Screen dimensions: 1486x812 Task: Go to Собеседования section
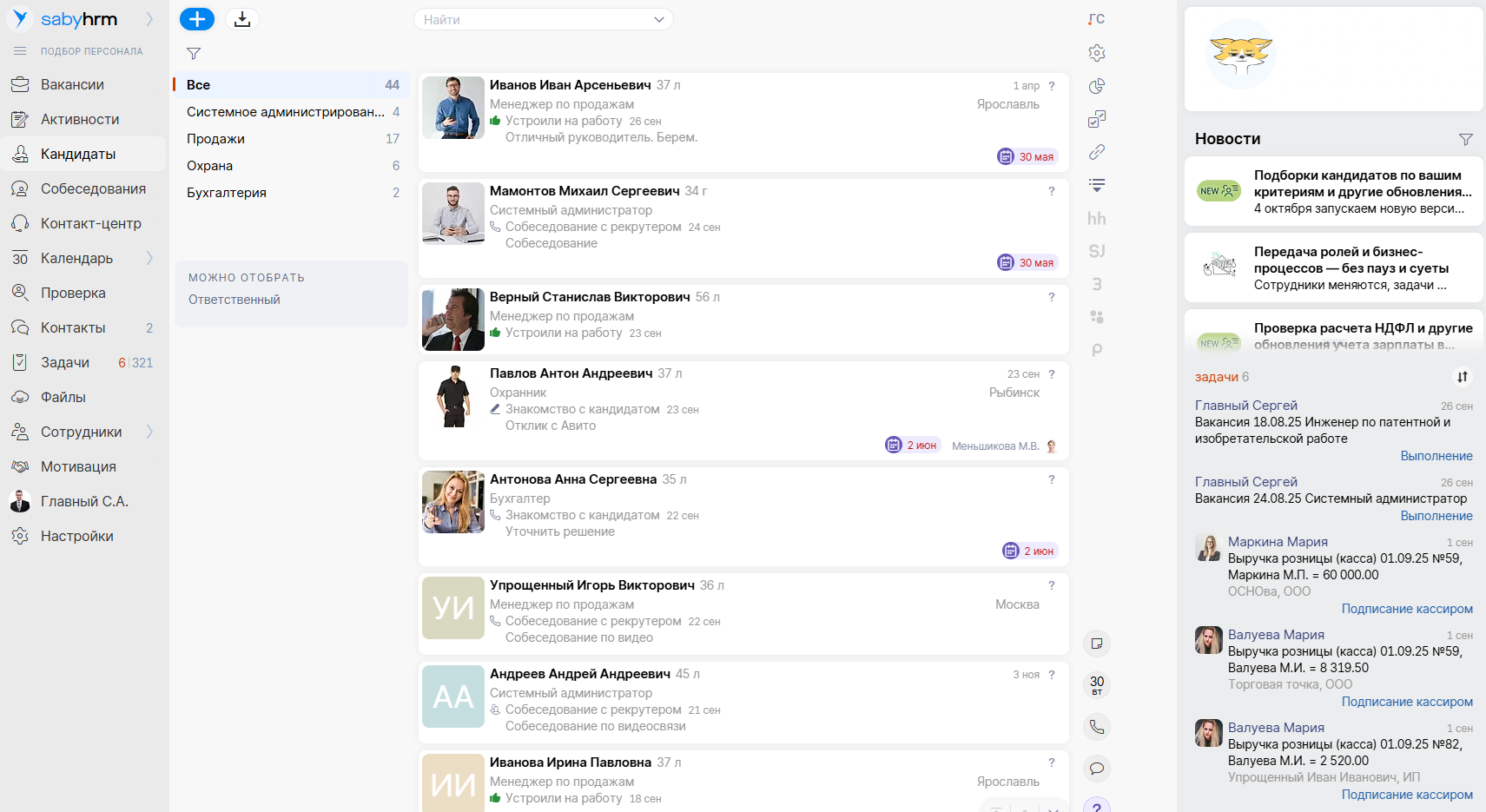coord(93,188)
